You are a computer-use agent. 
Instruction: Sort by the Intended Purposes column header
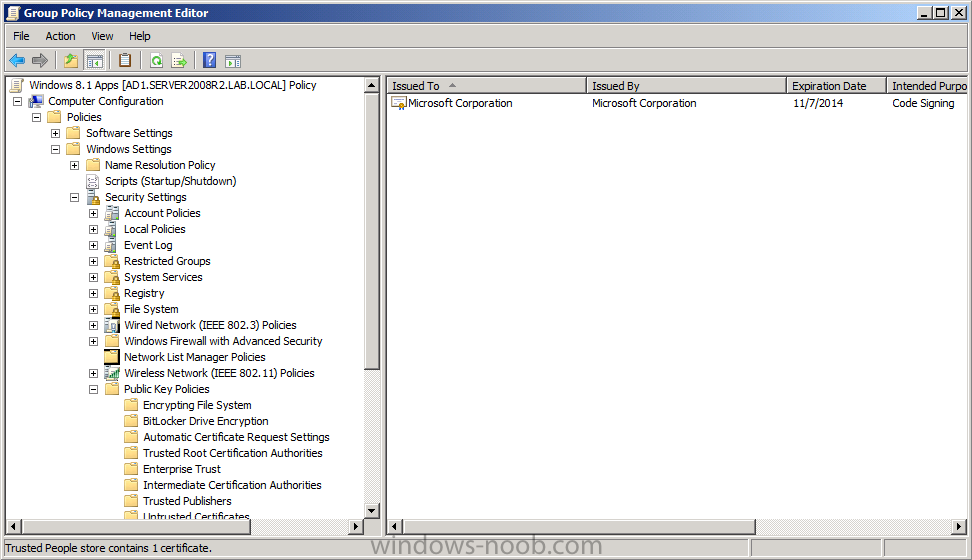point(927,86)
